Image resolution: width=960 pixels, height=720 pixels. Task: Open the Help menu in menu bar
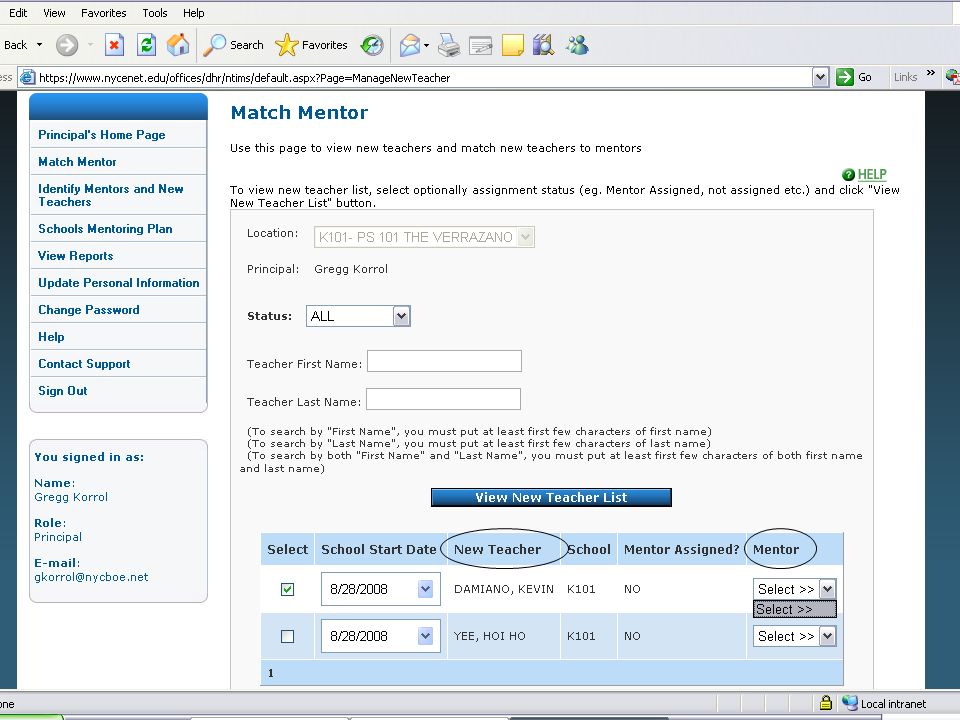point(193,13)
